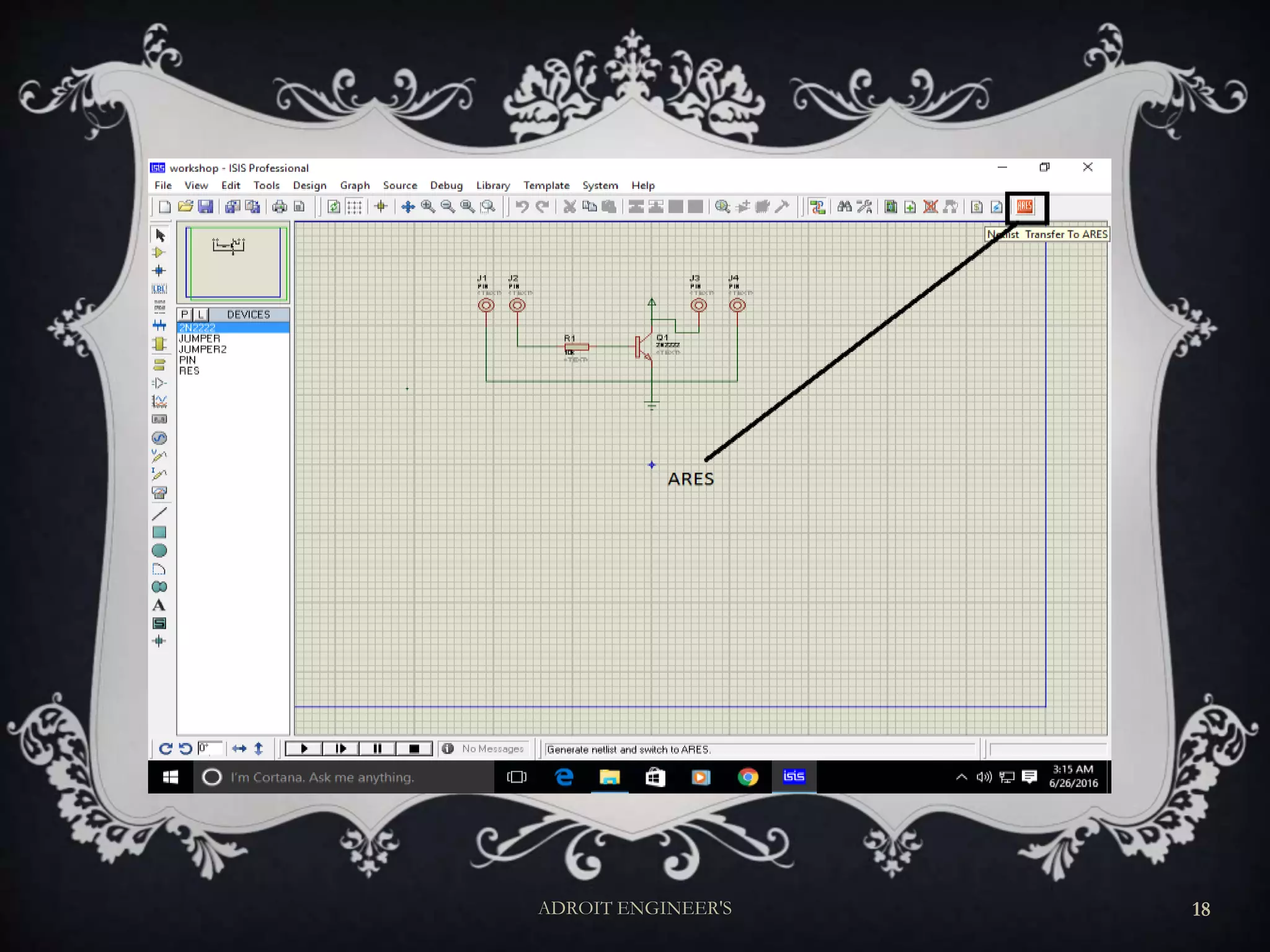This screenshot has width=1270, height=952.
Task: Select the Component mode tool
Action: click(159, 253)
